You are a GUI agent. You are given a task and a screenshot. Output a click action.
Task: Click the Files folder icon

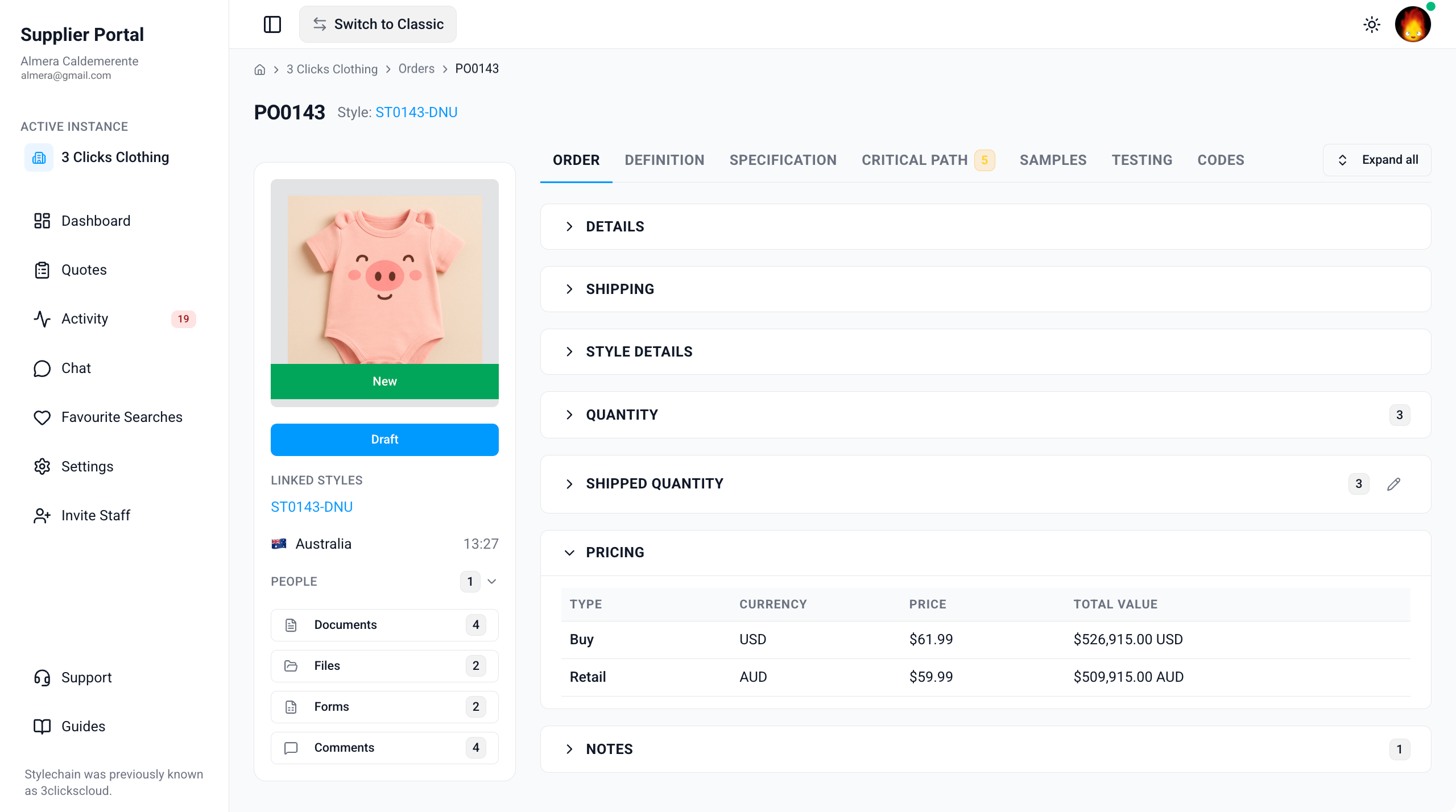291,666
